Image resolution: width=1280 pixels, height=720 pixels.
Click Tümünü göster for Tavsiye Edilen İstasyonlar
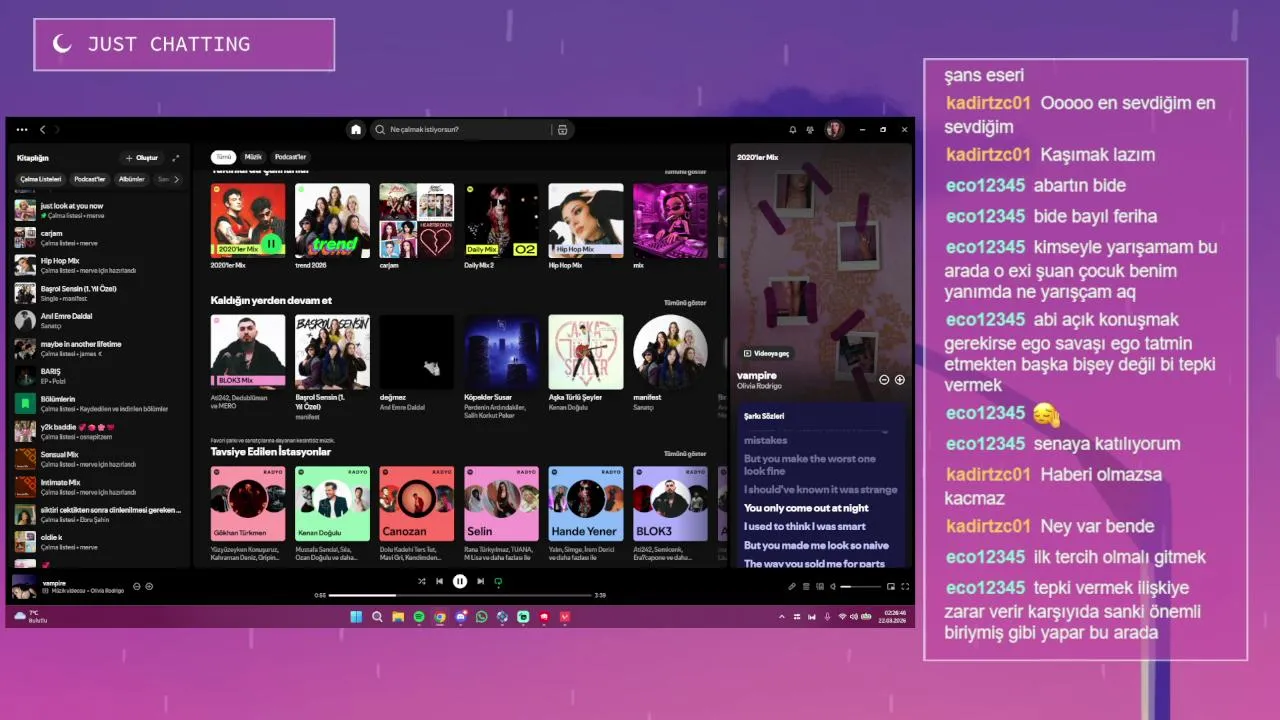685,453
